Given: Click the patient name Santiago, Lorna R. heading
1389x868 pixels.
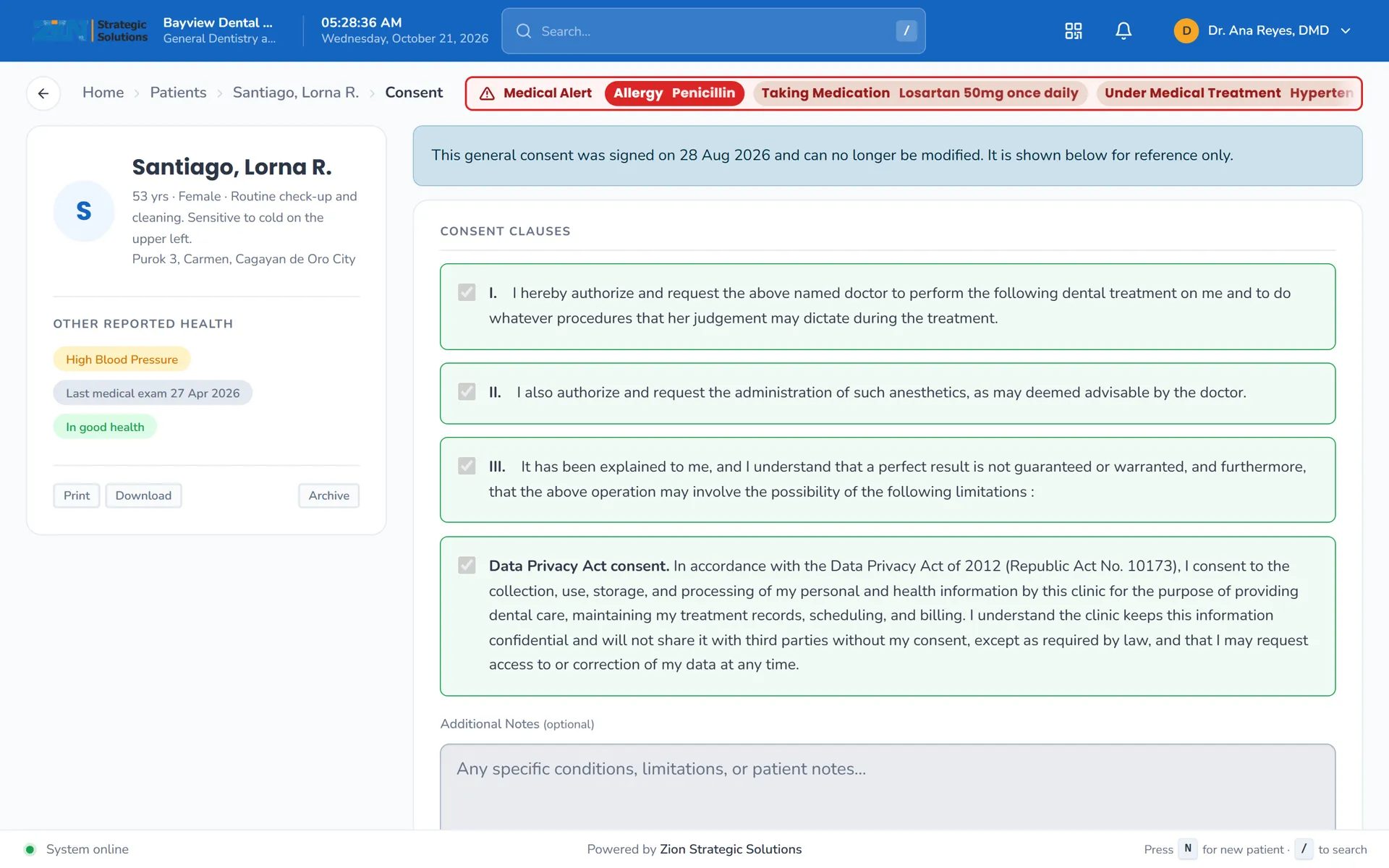Looking at the screenshot, I should coord(231,167).
